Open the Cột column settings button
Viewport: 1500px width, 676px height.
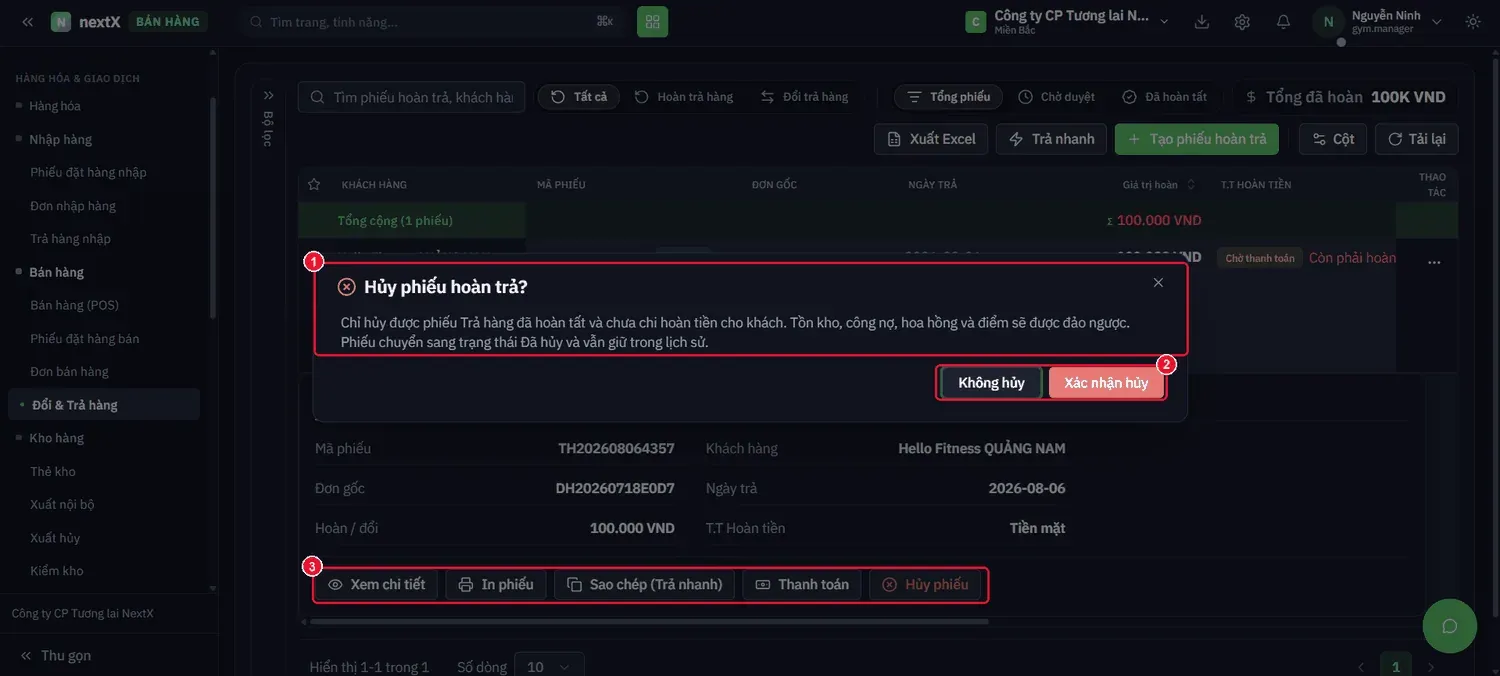(1333, 139)
